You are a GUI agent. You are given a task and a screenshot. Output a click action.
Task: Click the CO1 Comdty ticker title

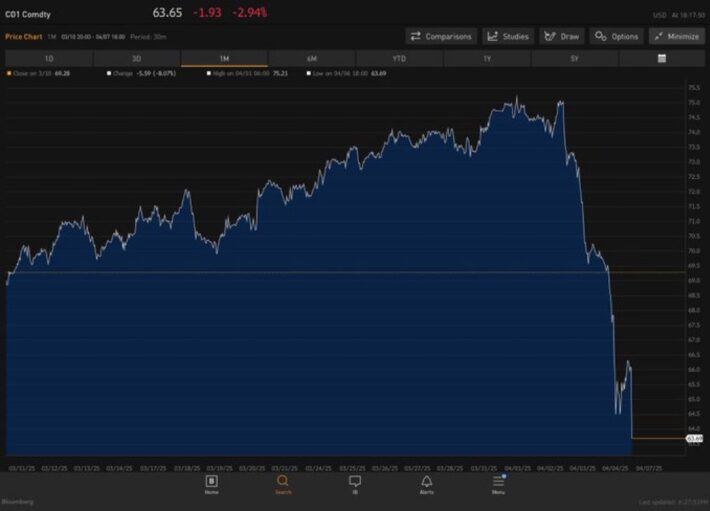click(x=28, y=14)
